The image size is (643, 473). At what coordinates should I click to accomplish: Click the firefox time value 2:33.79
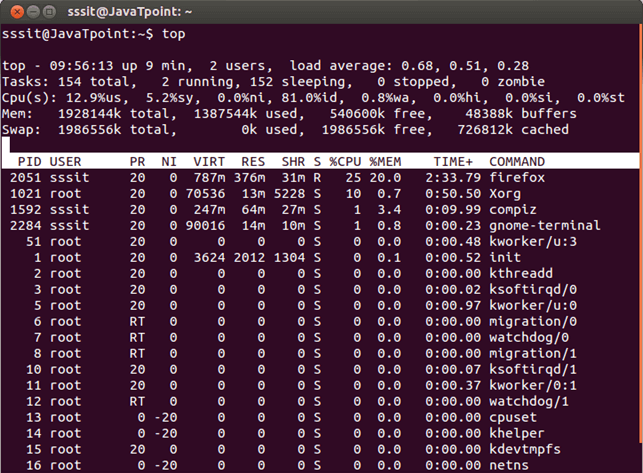(453, 178)
